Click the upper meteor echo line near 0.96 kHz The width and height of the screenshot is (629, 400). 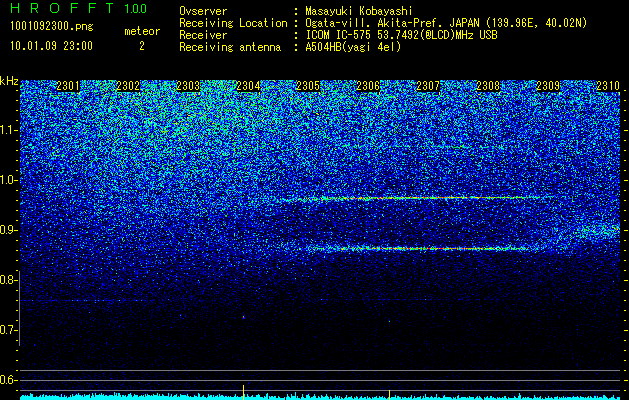417,198
